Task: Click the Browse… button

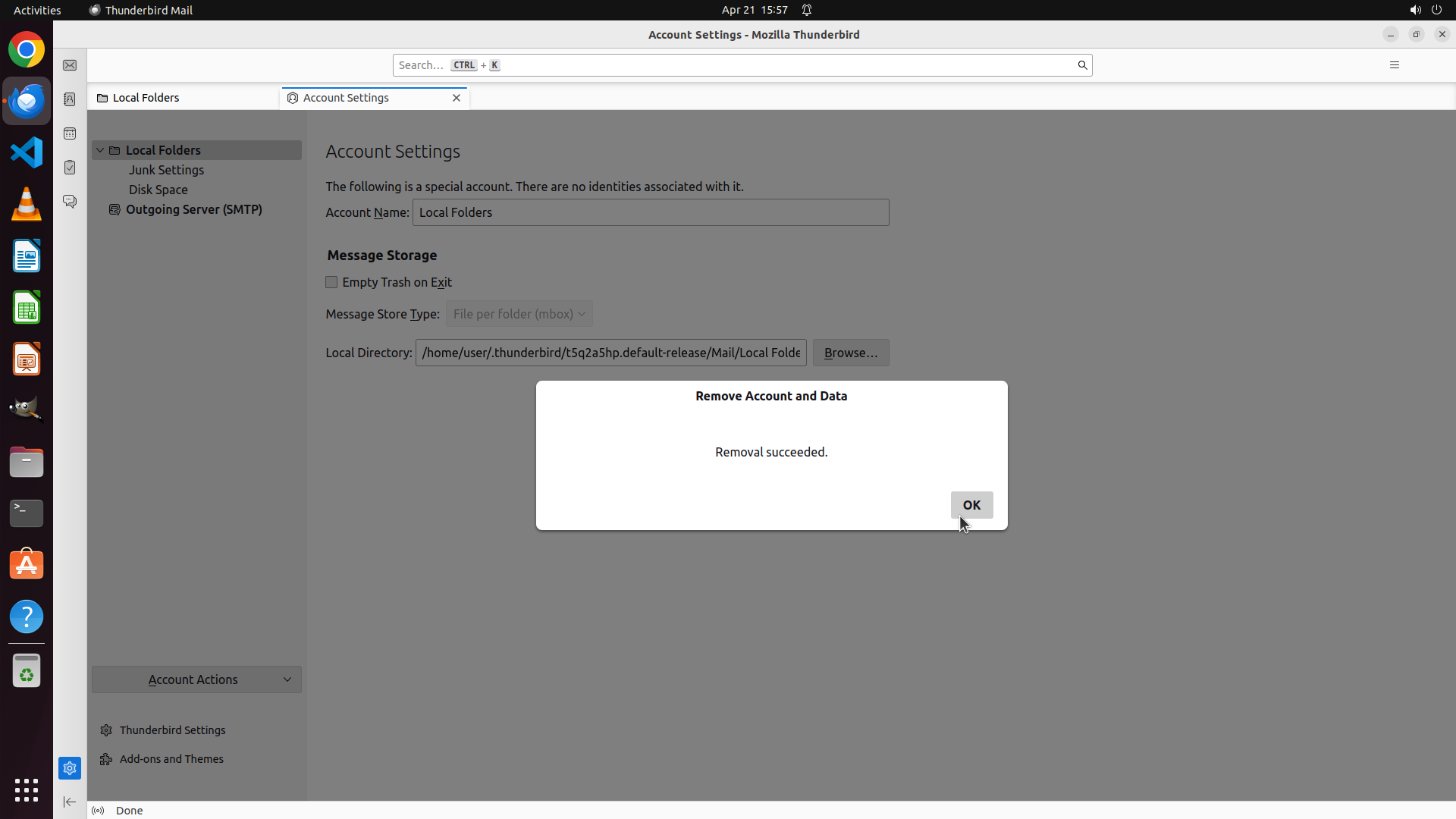Action: [x=850, y=353]
